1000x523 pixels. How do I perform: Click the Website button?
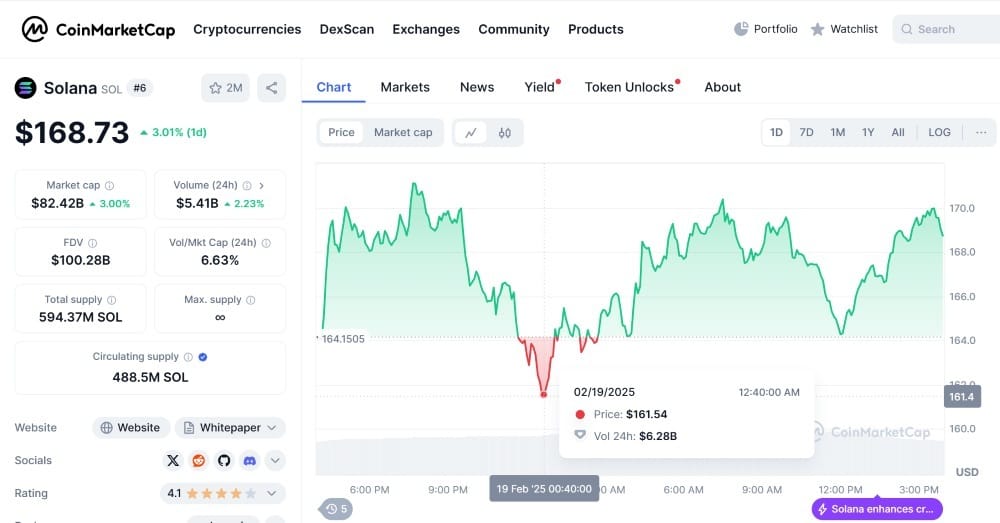tap(130, 428)
